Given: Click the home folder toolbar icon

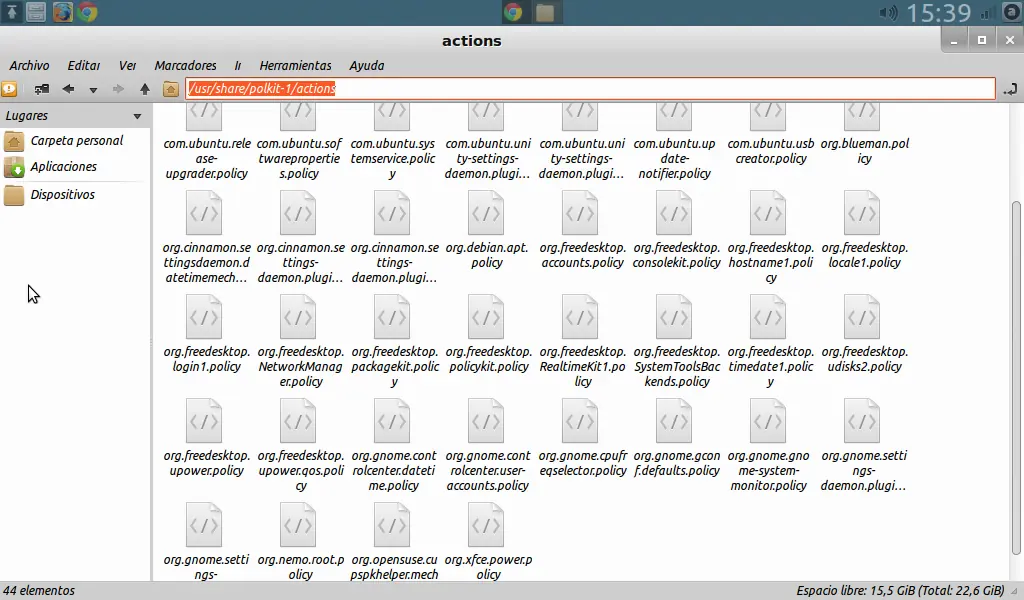Looking at the screenshot, I should click(170, 89).
